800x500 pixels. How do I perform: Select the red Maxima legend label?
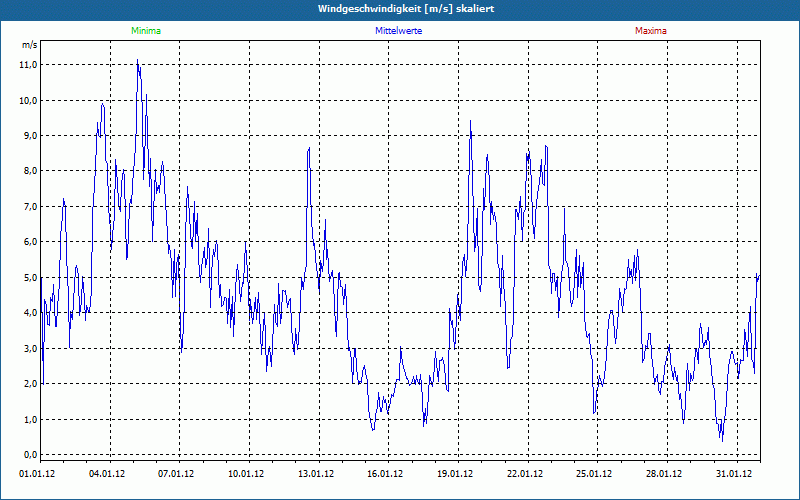point(651,31)
